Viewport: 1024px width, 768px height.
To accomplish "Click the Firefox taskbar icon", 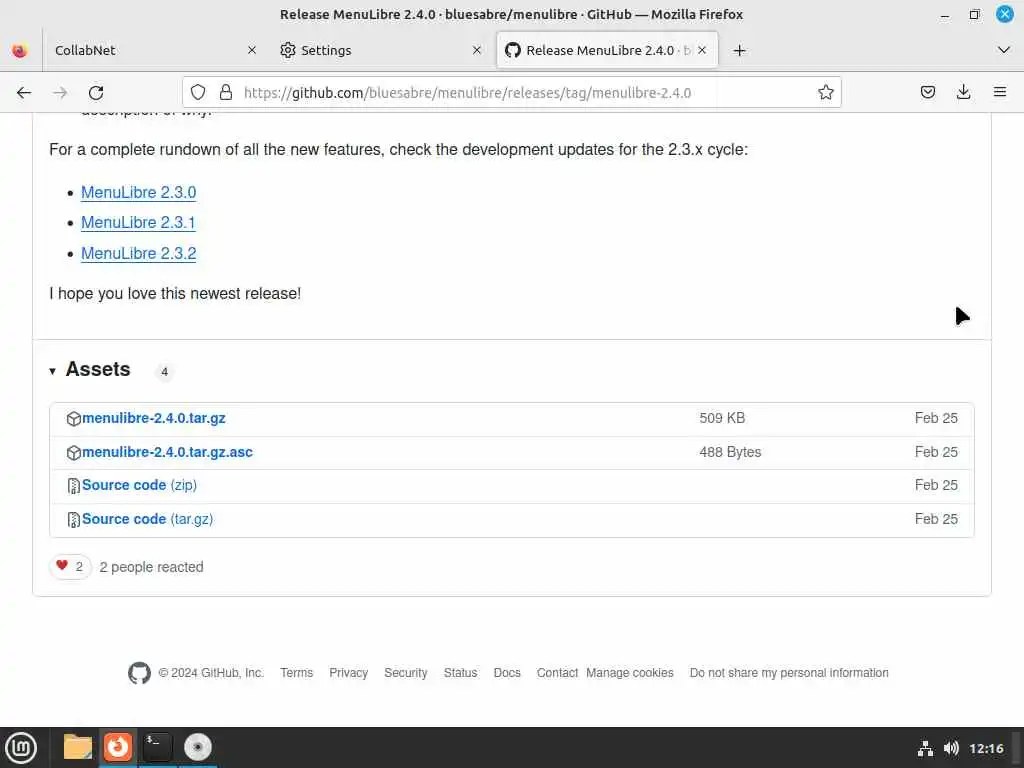I will (x=118, y=747).
